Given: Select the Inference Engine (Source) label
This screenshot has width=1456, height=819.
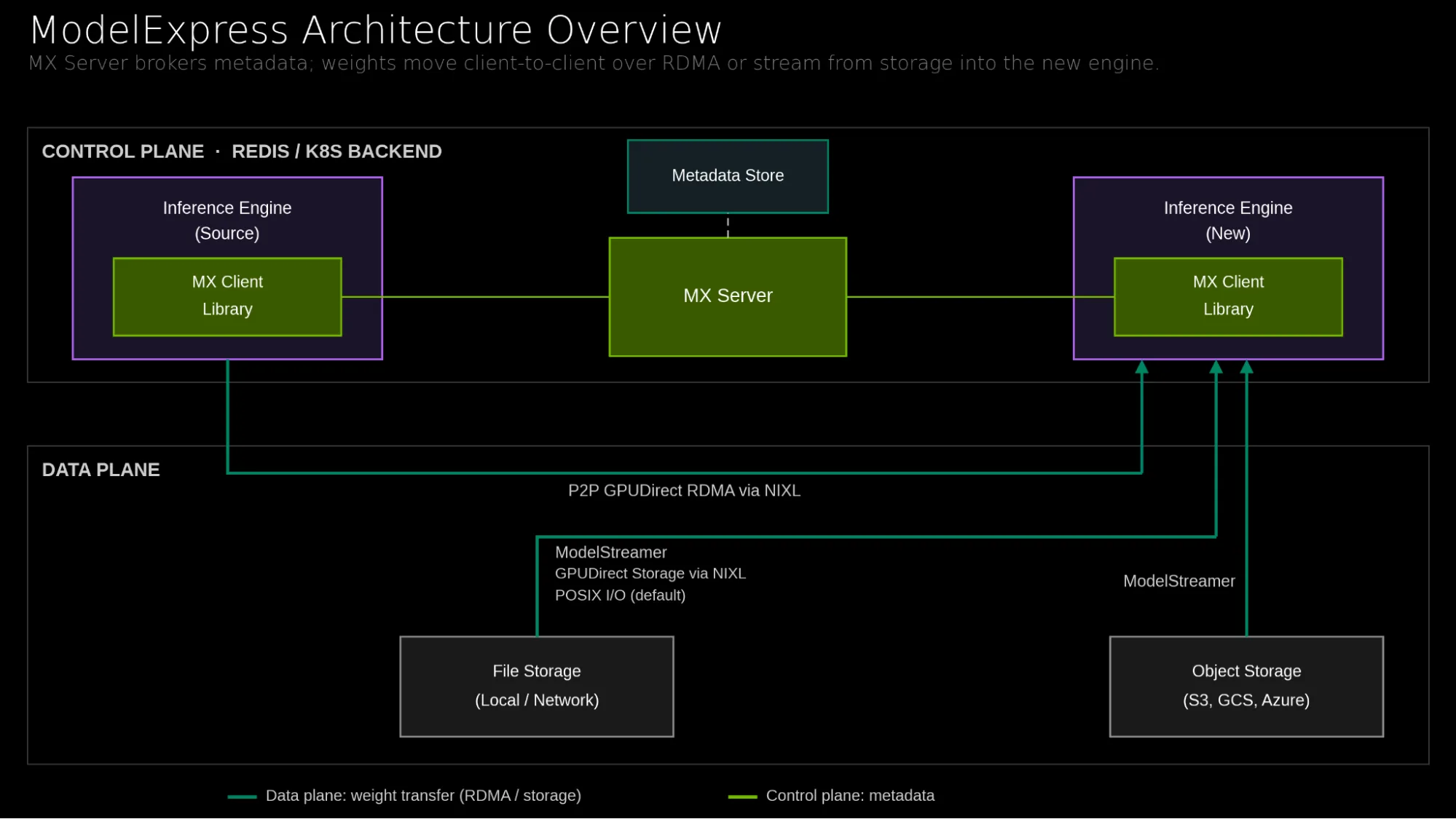Looking at the screenshot, I should (x=227, y=221).
